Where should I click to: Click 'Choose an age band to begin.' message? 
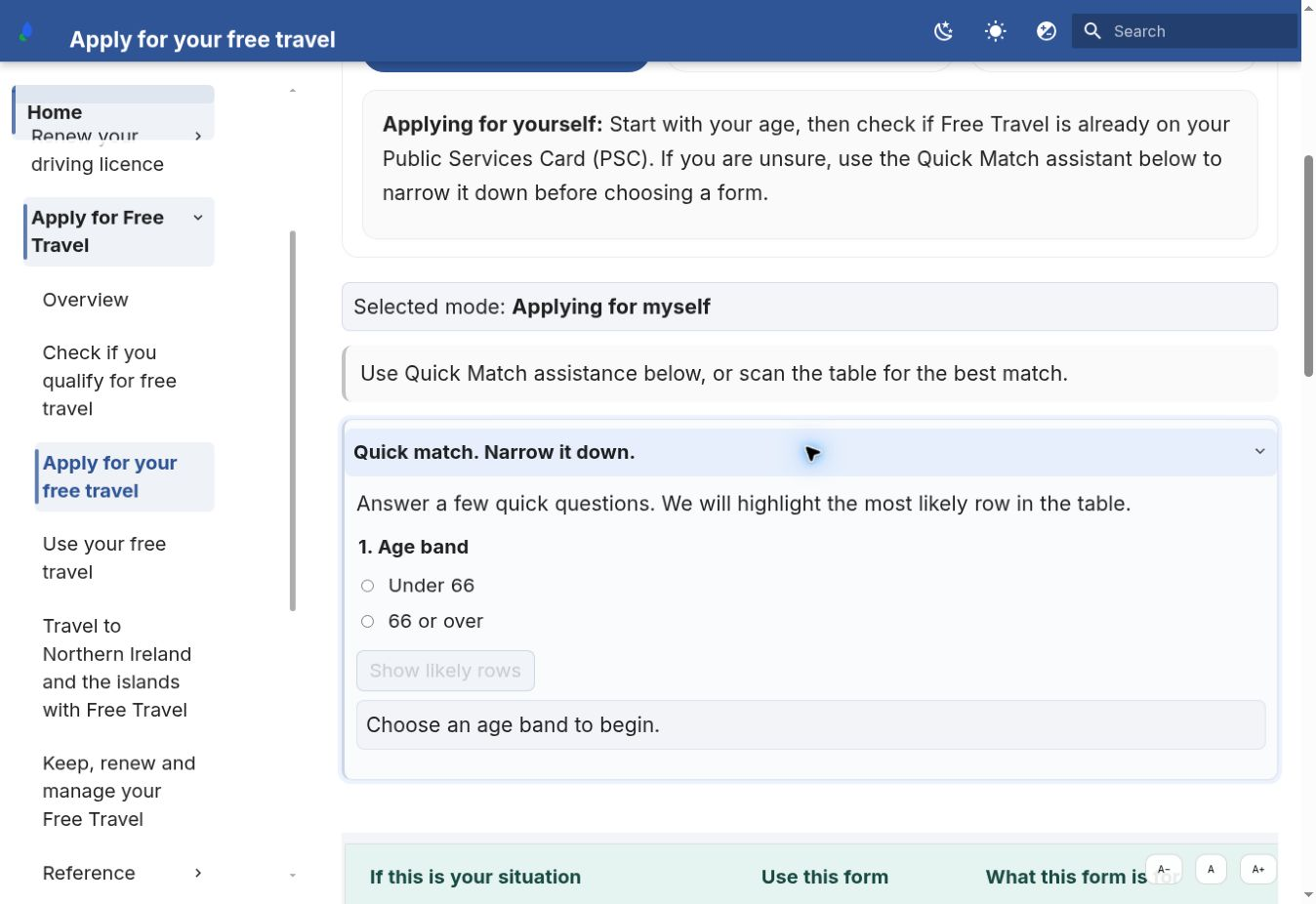click(513, 724)
